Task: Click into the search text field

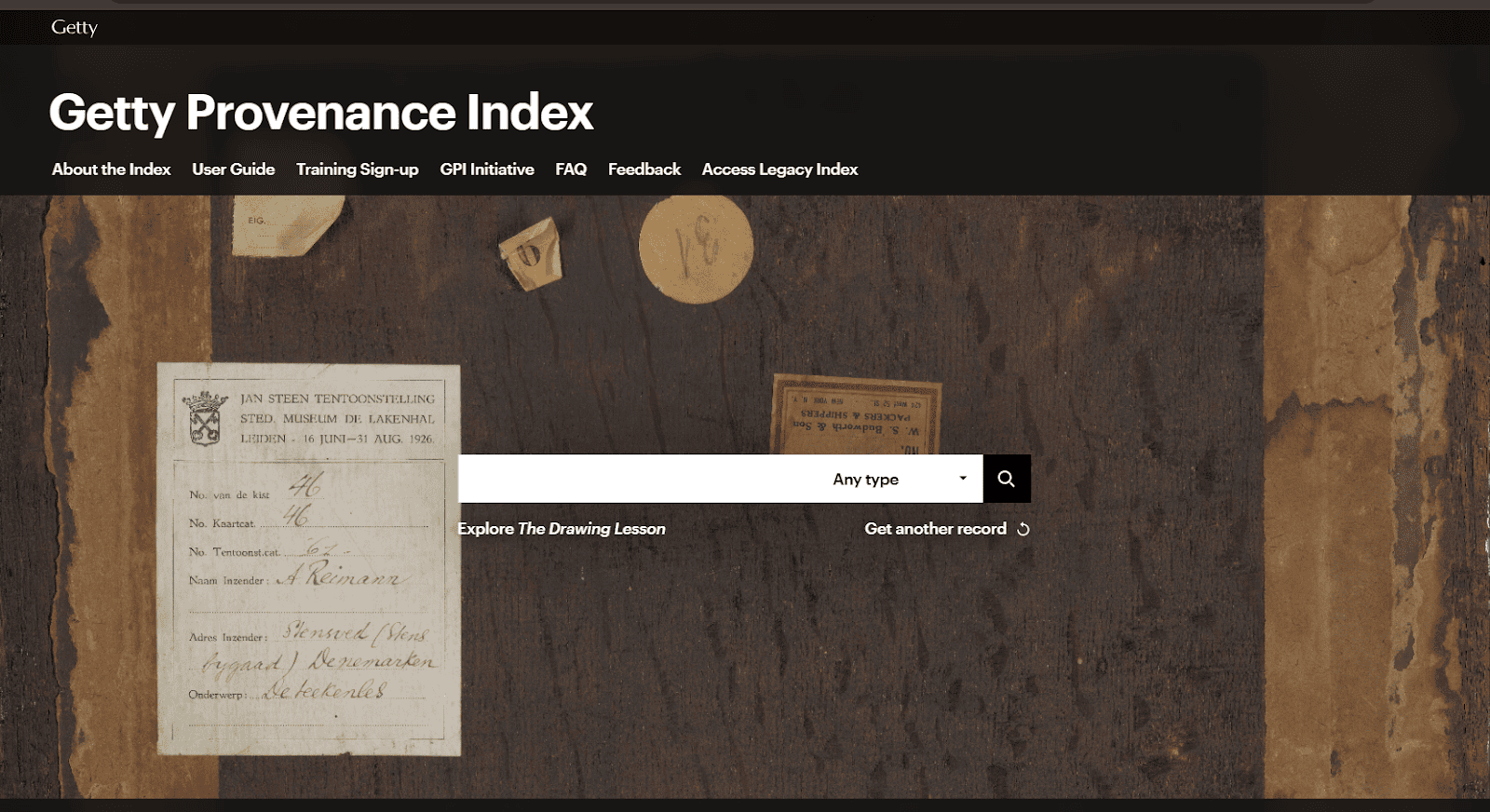Action: pos(639,479)
